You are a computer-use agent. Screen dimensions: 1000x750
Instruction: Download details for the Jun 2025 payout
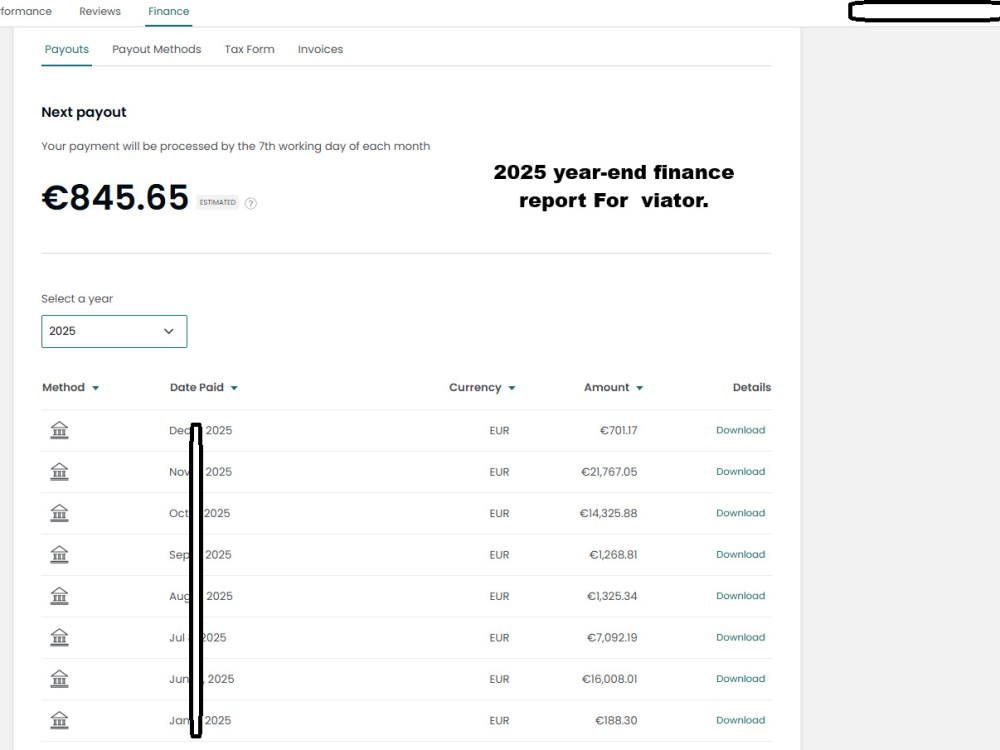(x=740, y=679)
